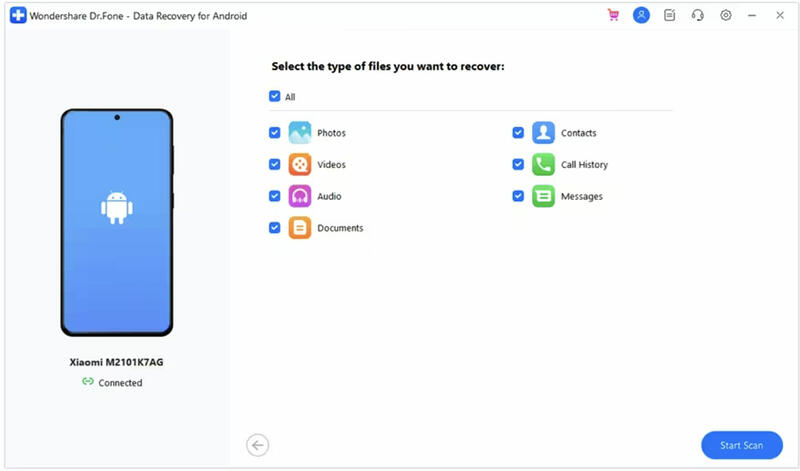This screenshot has height=471, width=800.
Task: Untick the Documents checkbox
Action: click(274, 228)
